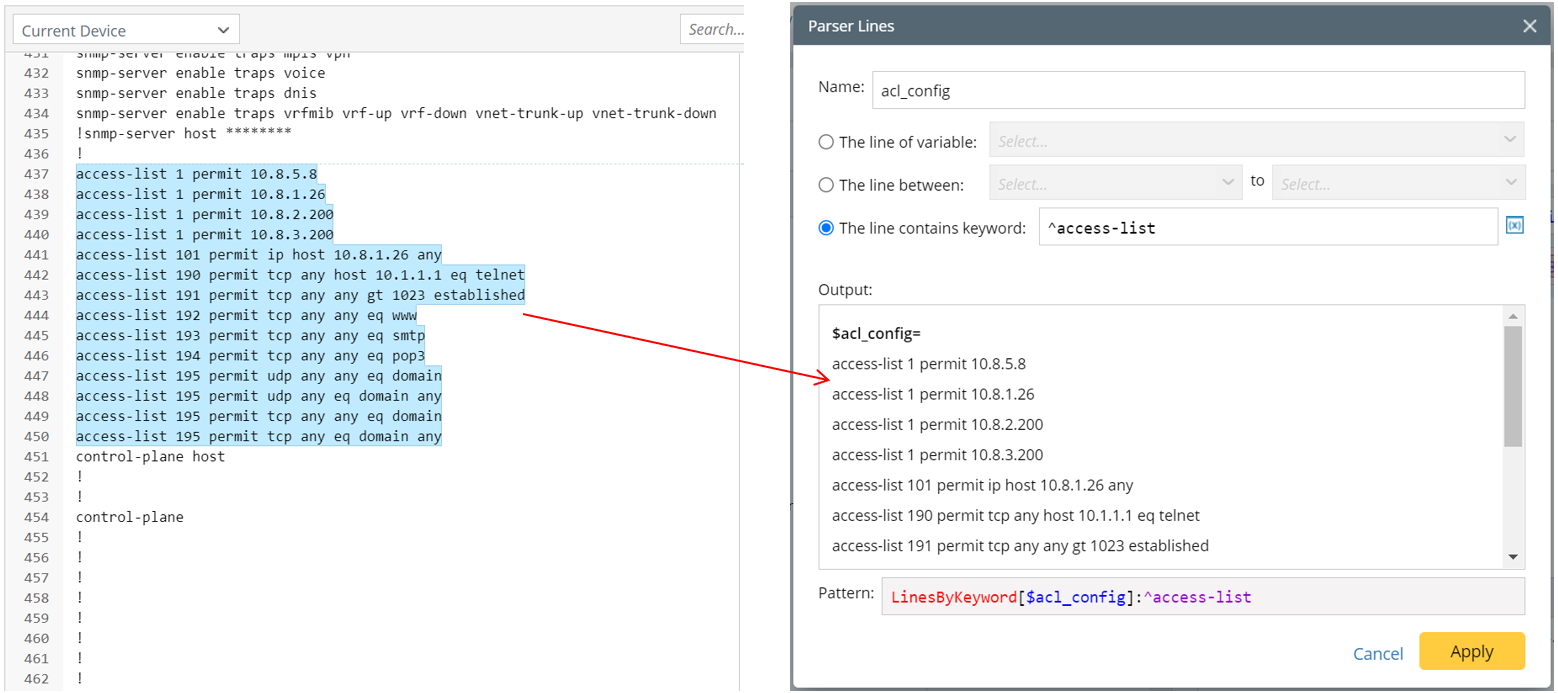Select highlighted line 'access-list 1 permit 10.8.5.8'
This screenshot has width=1558, height=693.
click(198, 173)
